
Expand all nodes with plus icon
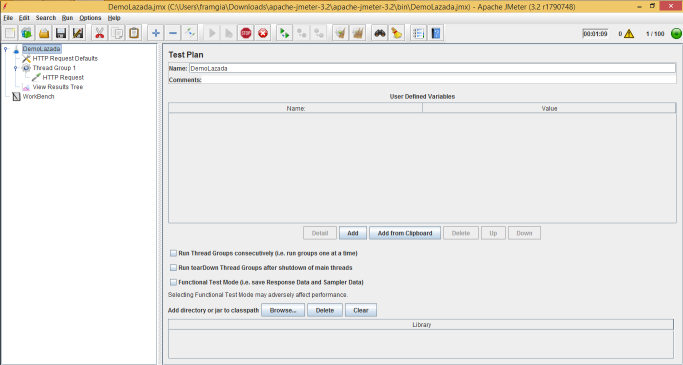tap(156, 33)
